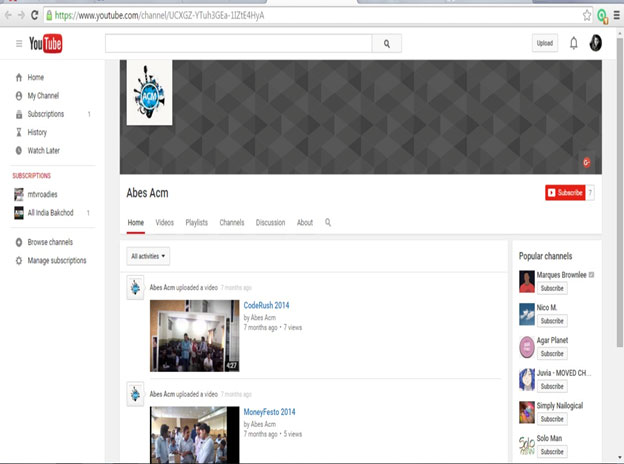
Task: Click the Abes Acm channel title
Action: pyautogui.click(x=147, y=193)
